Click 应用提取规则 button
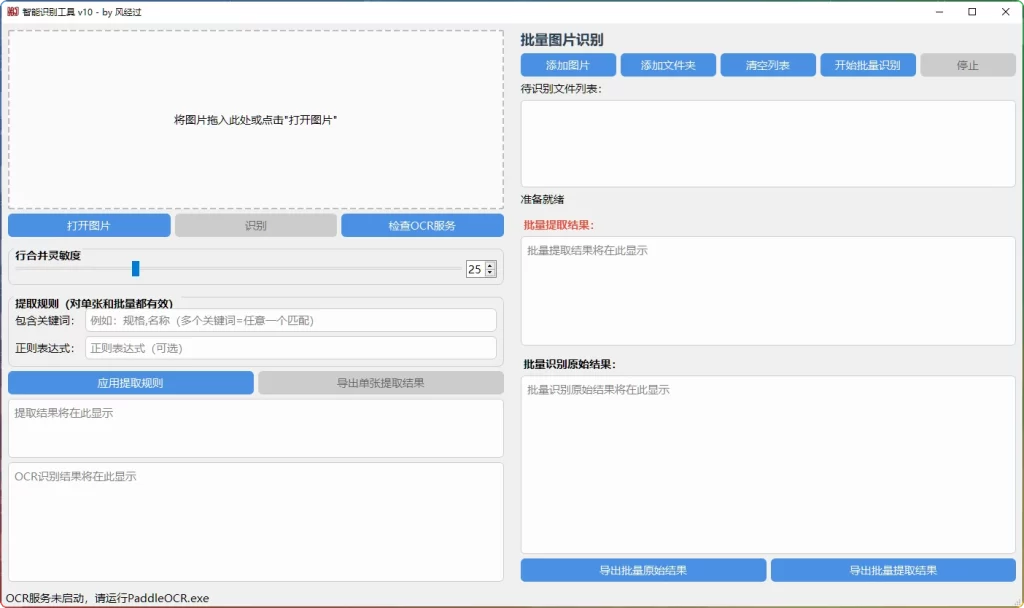1024x608 pixels. 130,383
